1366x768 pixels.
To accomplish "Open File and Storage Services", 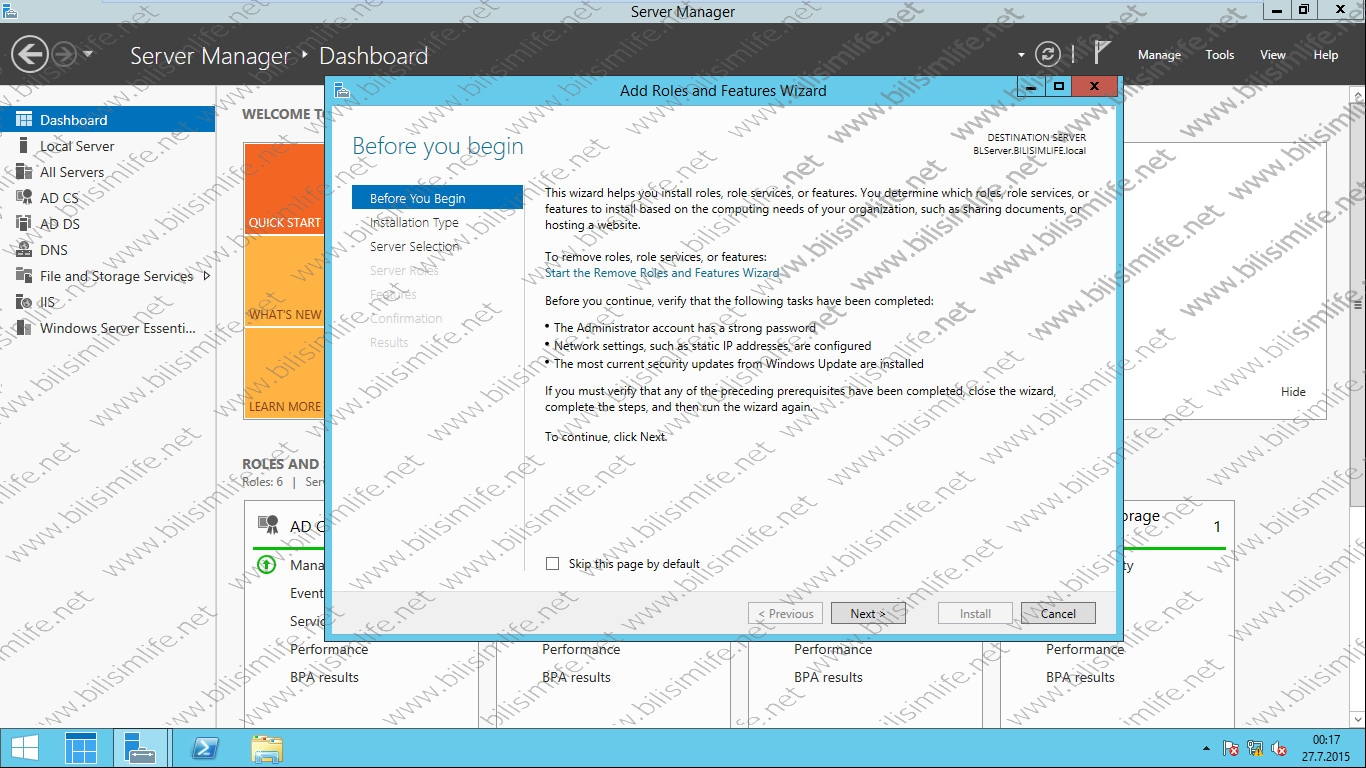I will click(x=107, y=275).
